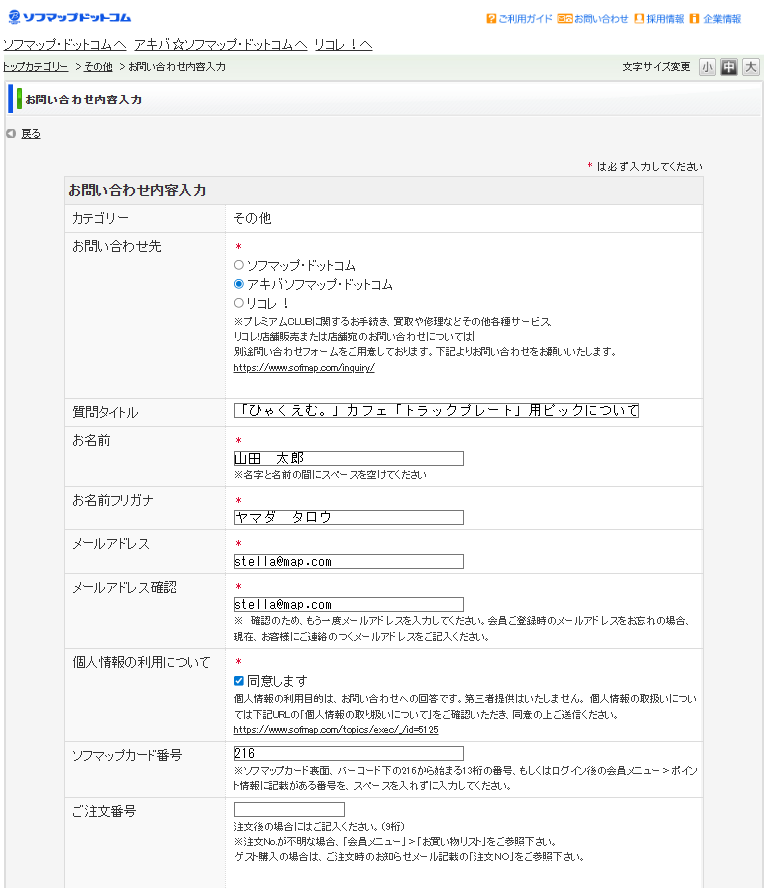Select リコレ！ radio button
This screenshot has height=888, width=764.
[x=239, y=303]
